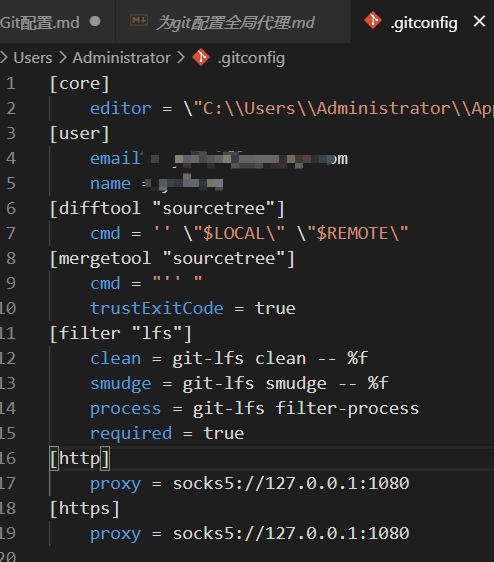
Task: Close the .gitconfig tab
Action: (479, 22)
